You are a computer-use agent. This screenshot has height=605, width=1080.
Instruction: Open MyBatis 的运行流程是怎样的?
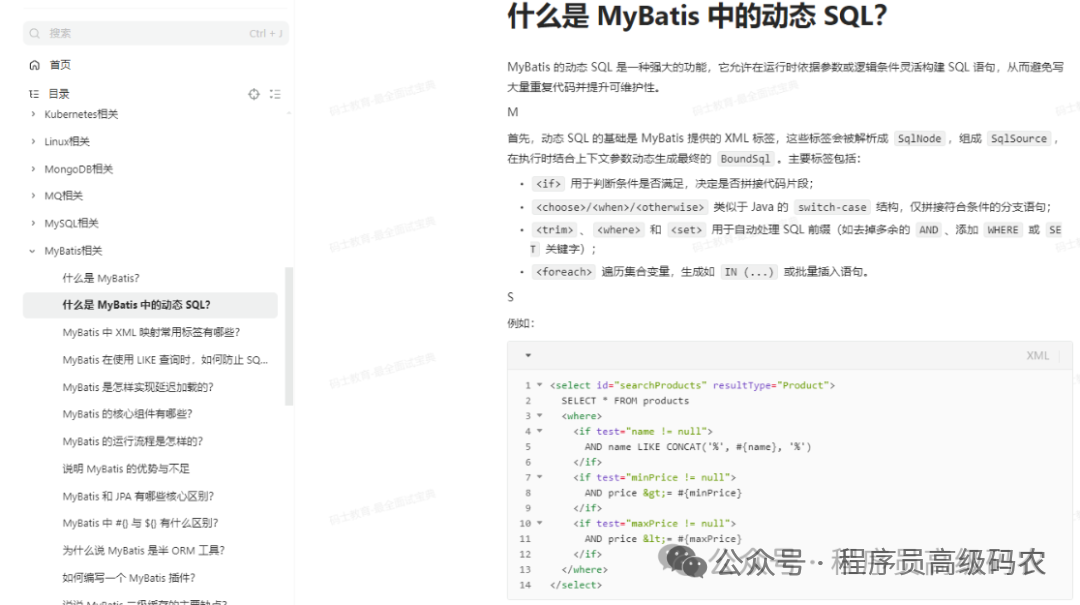coord(132,441)
